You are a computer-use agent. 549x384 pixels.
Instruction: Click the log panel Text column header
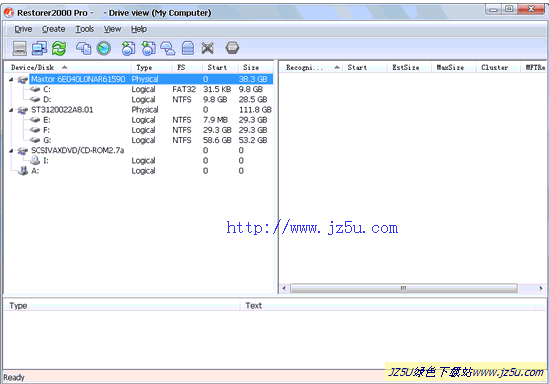click(x=387, y=306)
